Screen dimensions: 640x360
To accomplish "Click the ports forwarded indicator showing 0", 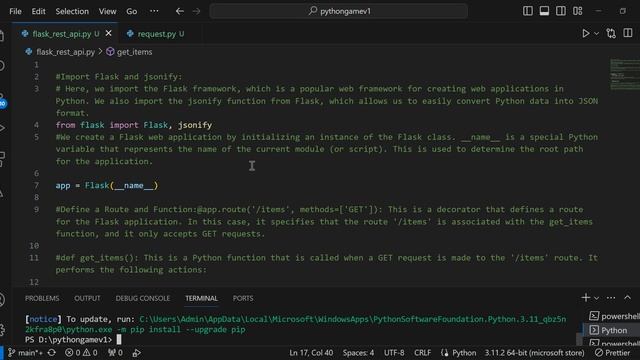I will 115,353.
